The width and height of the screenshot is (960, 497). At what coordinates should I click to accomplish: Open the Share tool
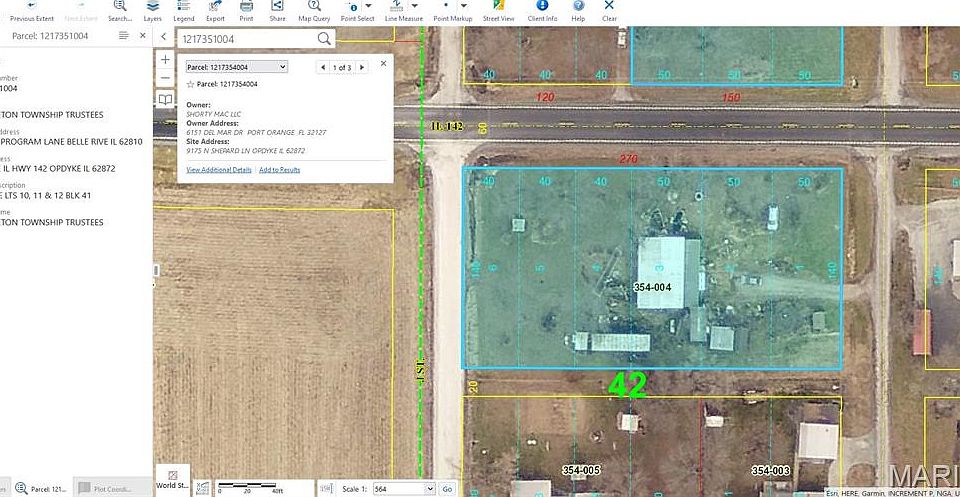[277, 11]
